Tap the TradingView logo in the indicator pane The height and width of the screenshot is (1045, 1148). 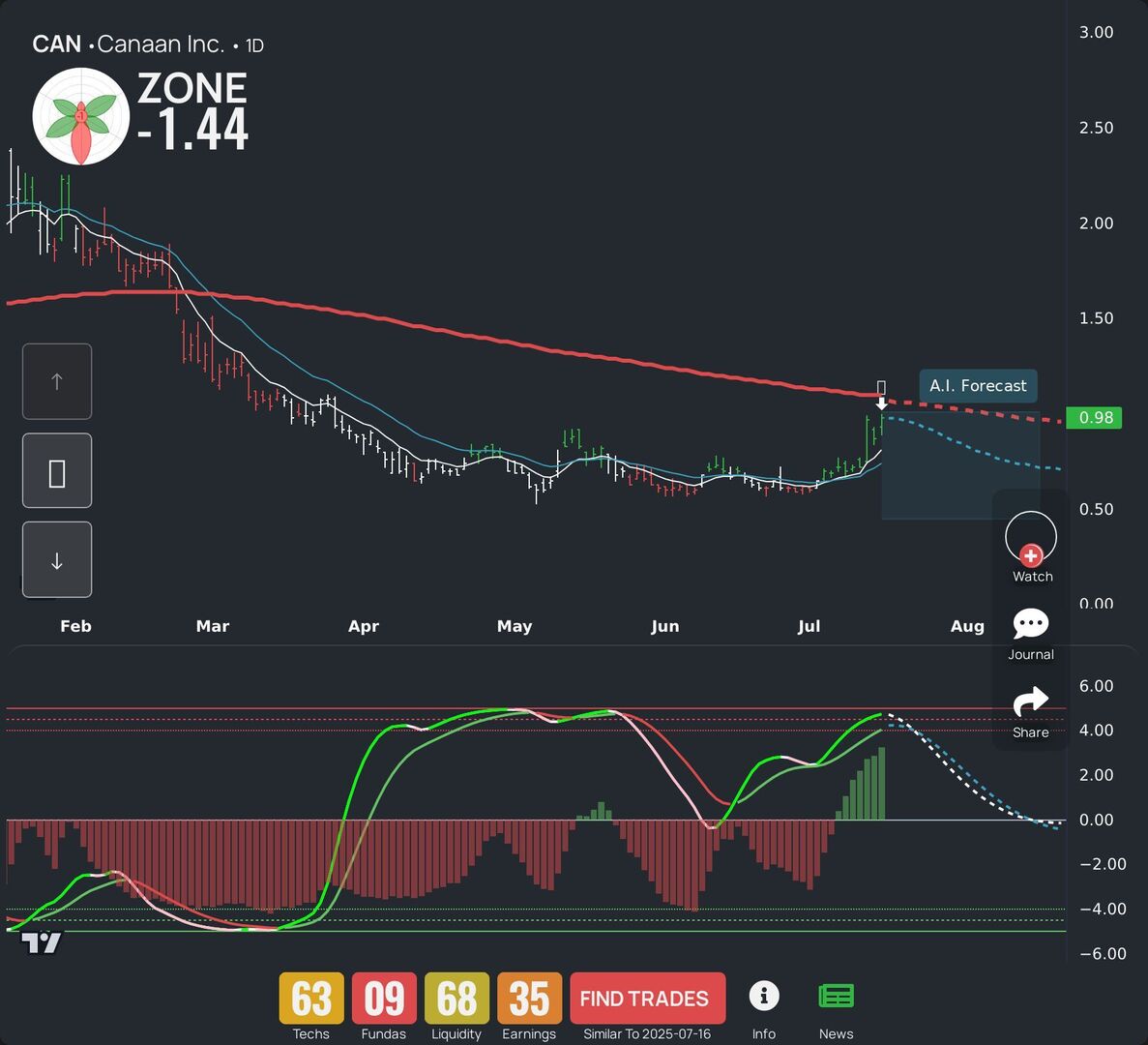41,942
